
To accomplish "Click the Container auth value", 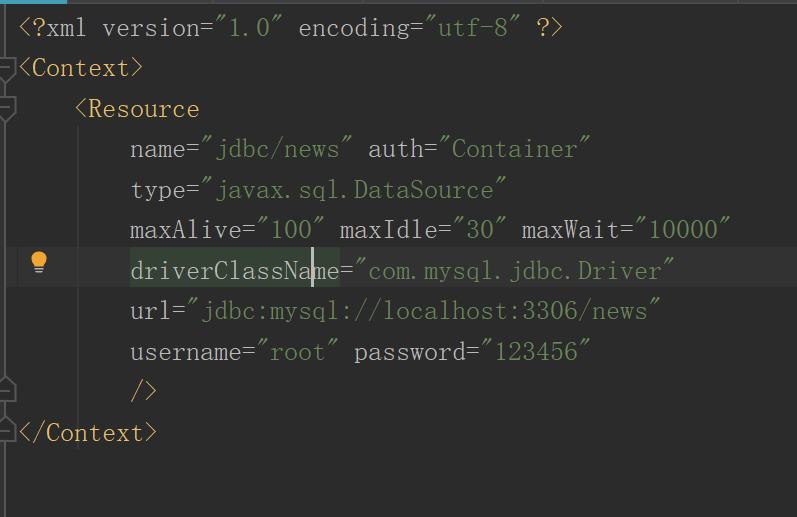I will point(514,149).
